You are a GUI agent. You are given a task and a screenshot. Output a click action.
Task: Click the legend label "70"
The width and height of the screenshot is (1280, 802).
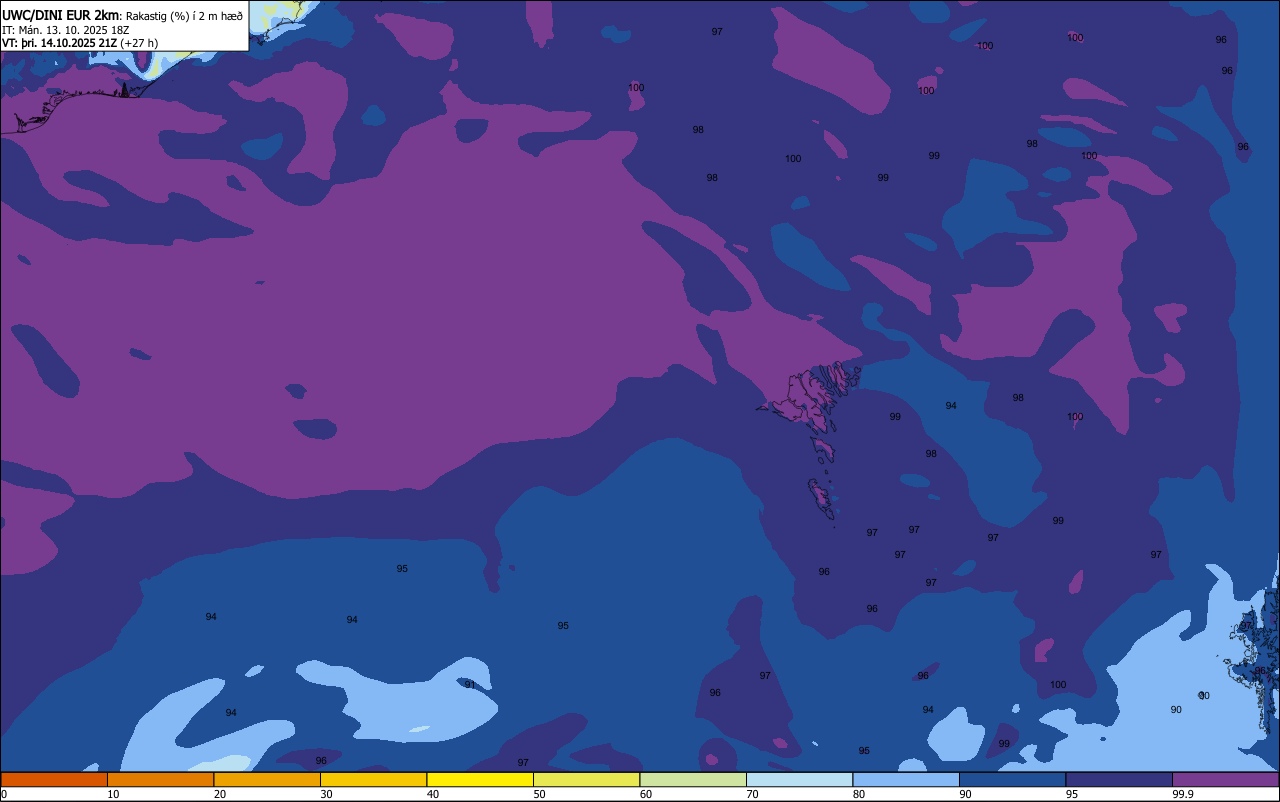point(752,794)
